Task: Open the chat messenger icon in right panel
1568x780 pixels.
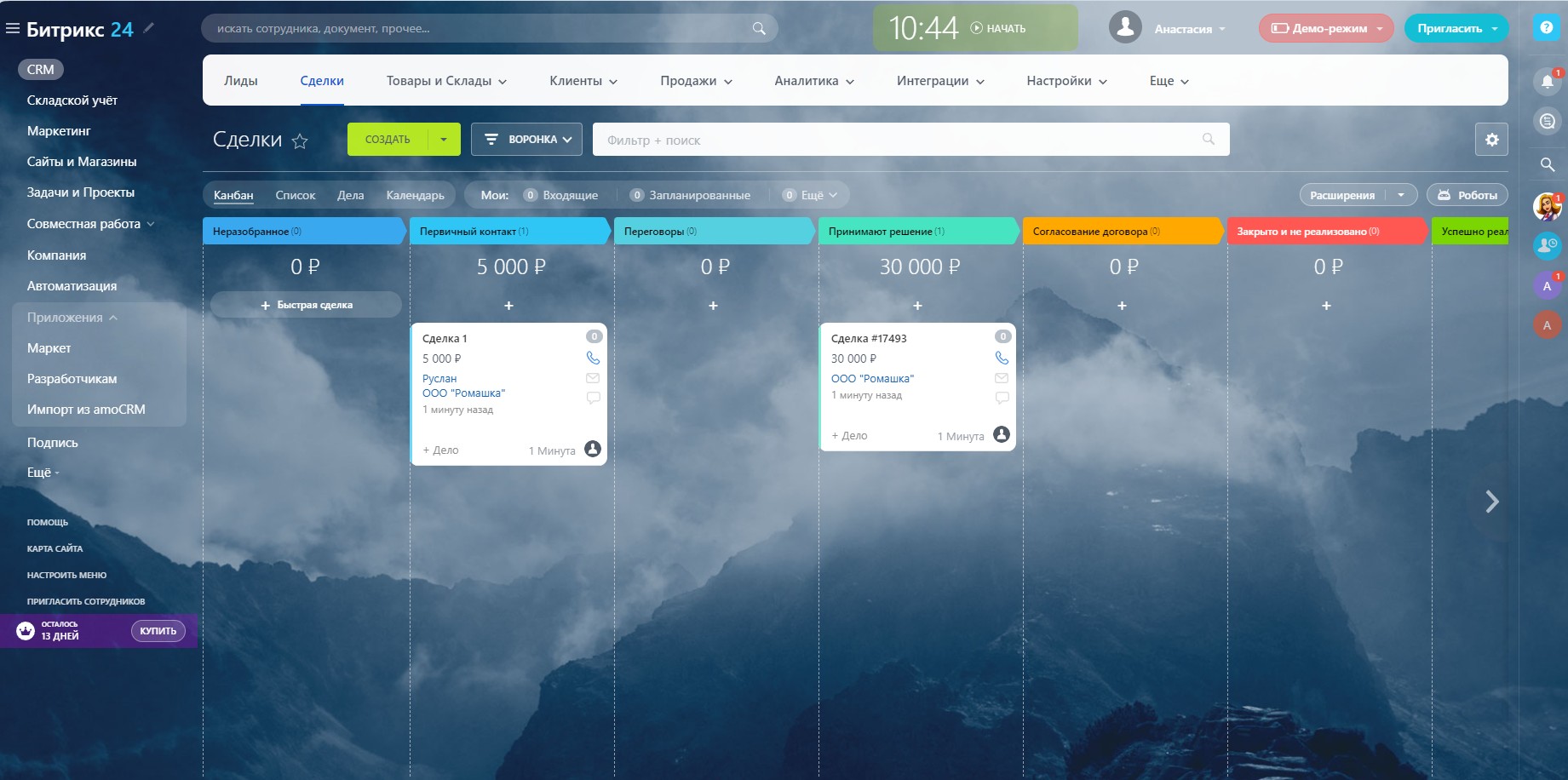Action: tap(1548, 122)
